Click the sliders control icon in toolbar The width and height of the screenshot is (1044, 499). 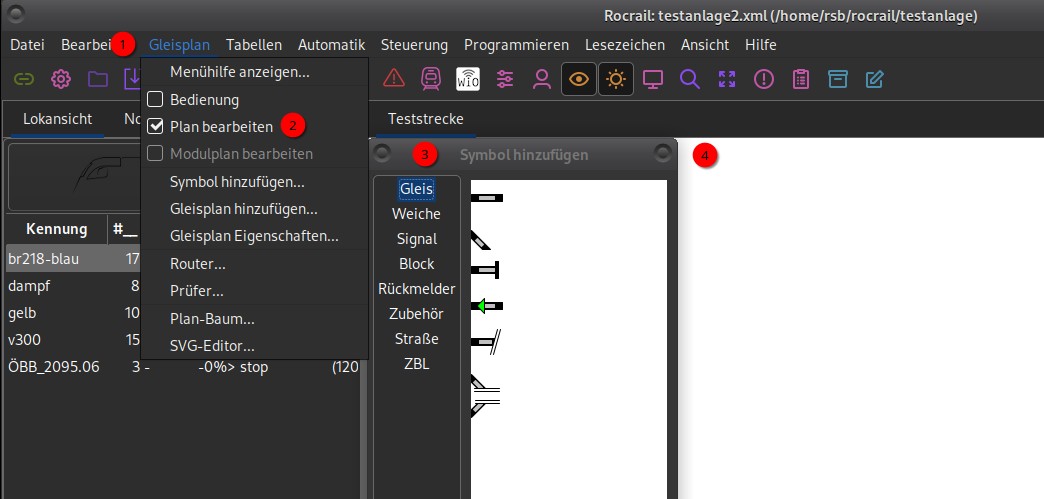505,79
